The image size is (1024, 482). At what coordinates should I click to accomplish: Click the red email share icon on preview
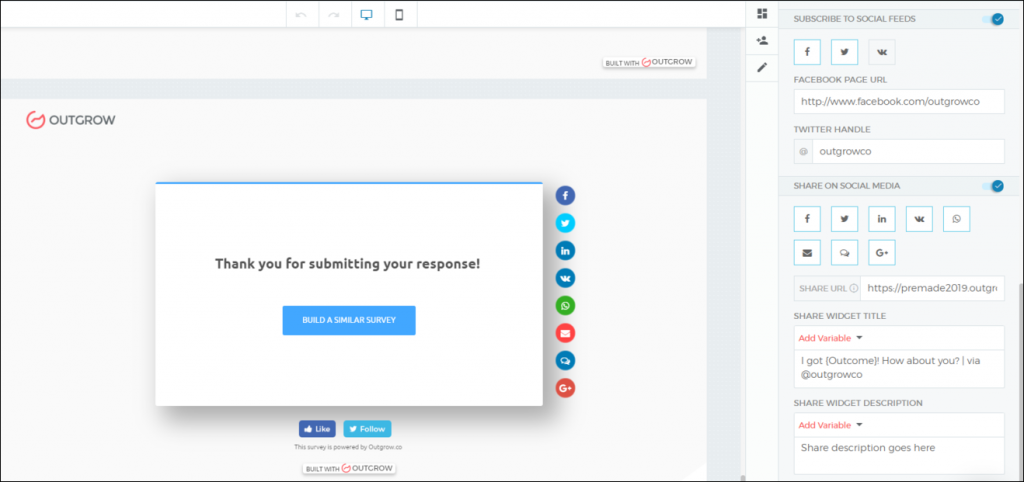click(565, 333)
